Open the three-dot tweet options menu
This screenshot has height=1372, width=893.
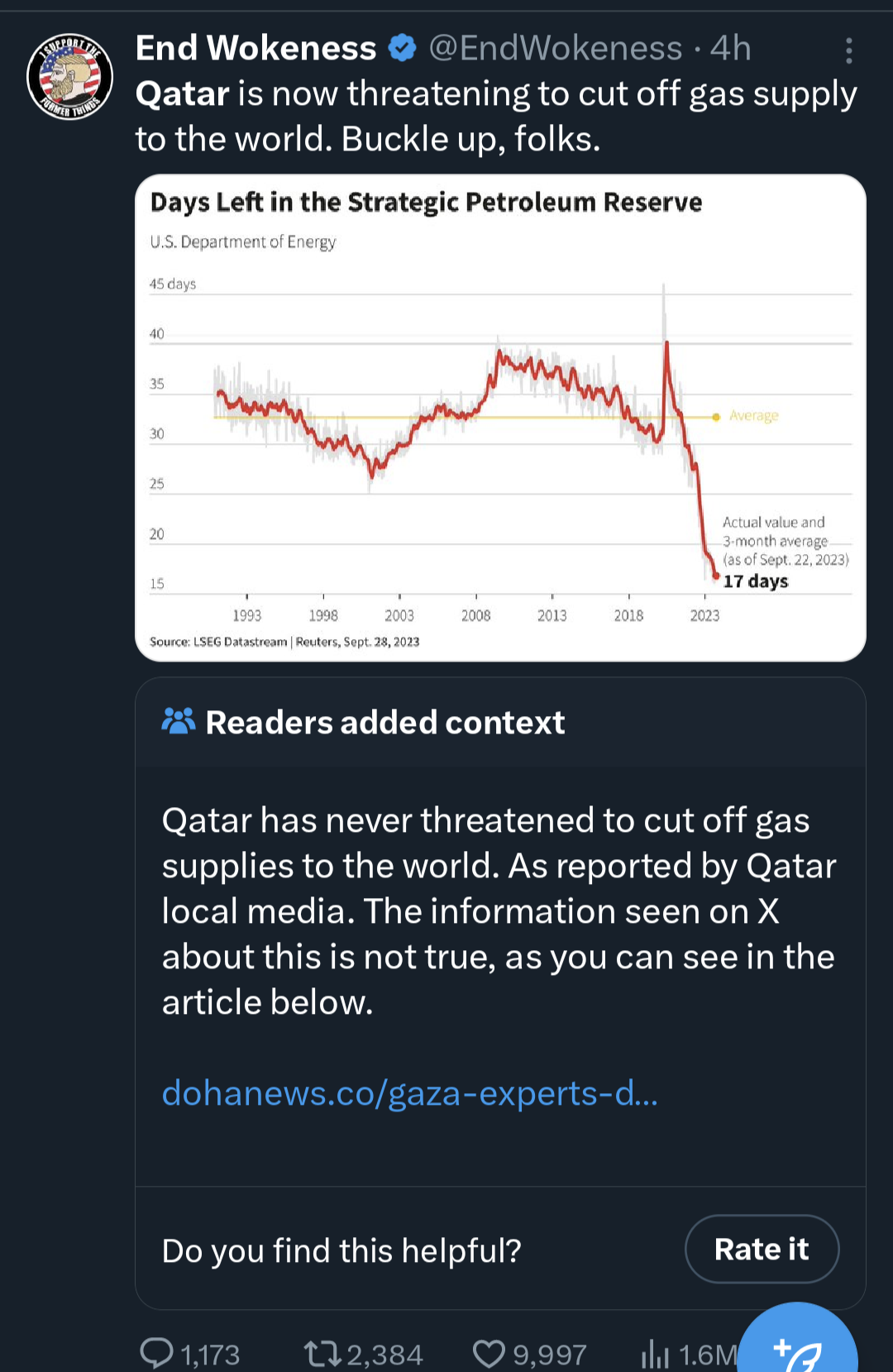pos(848,50)
